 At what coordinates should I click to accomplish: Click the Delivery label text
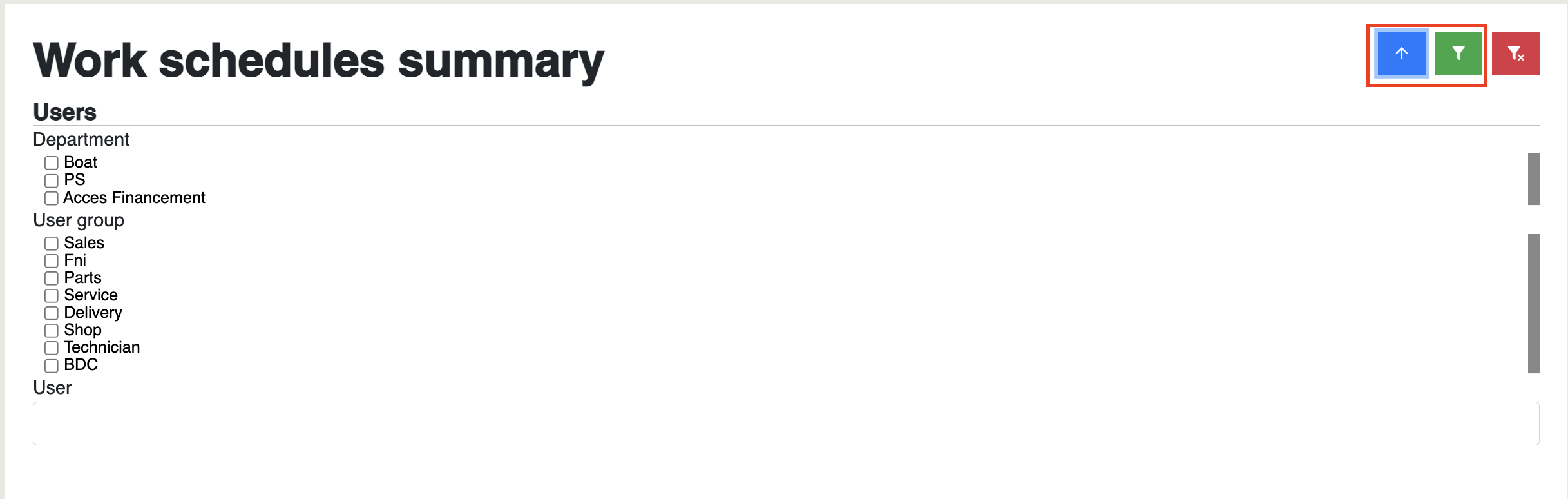93,313
